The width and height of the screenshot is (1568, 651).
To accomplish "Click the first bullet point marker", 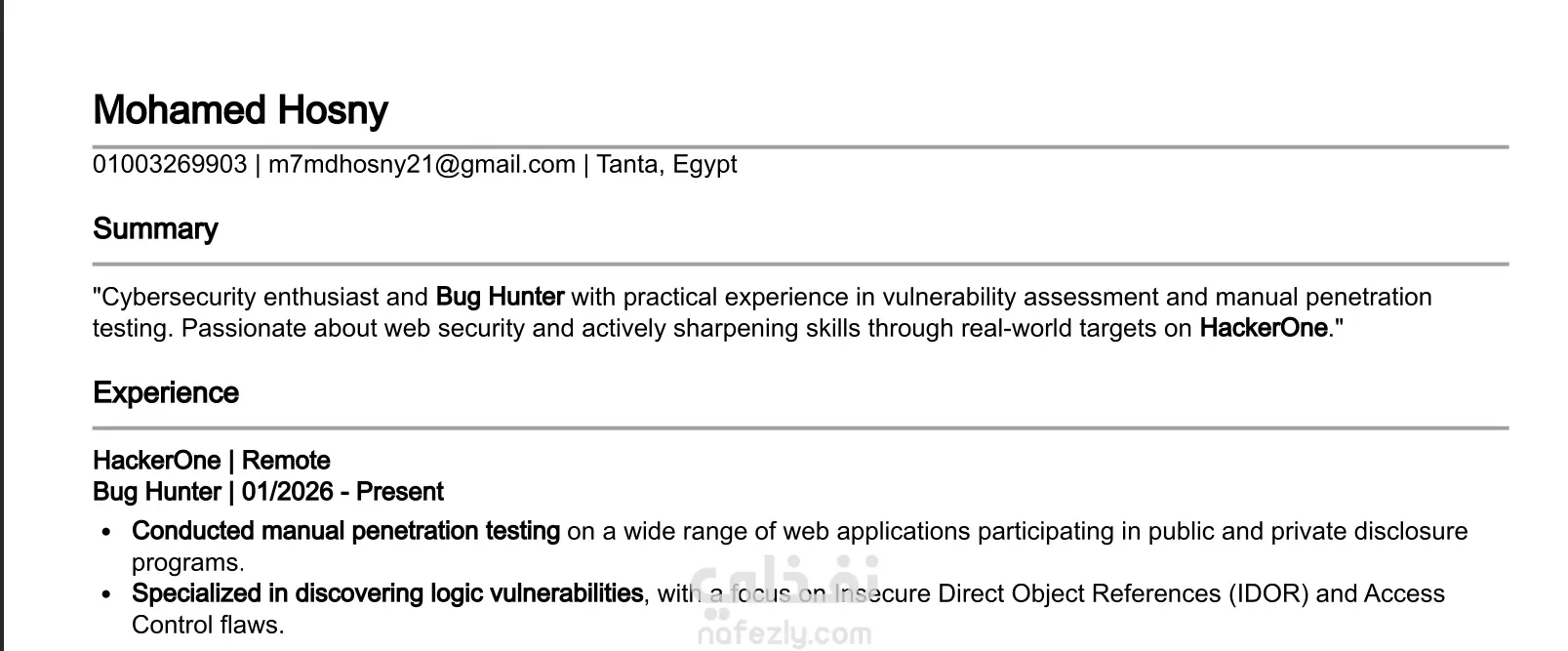I will click(x=108, y=532).
